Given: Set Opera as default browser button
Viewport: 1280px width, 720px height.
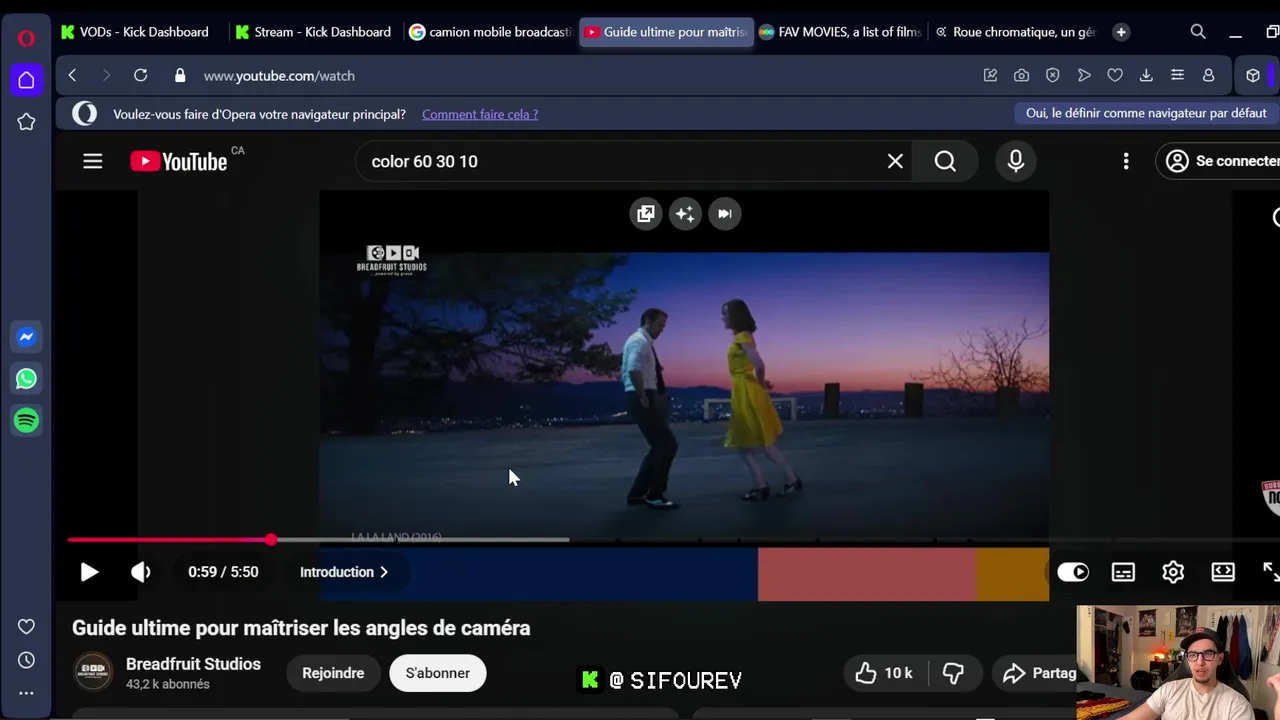Looking at the screenshot, I should tap(1146, 113).
